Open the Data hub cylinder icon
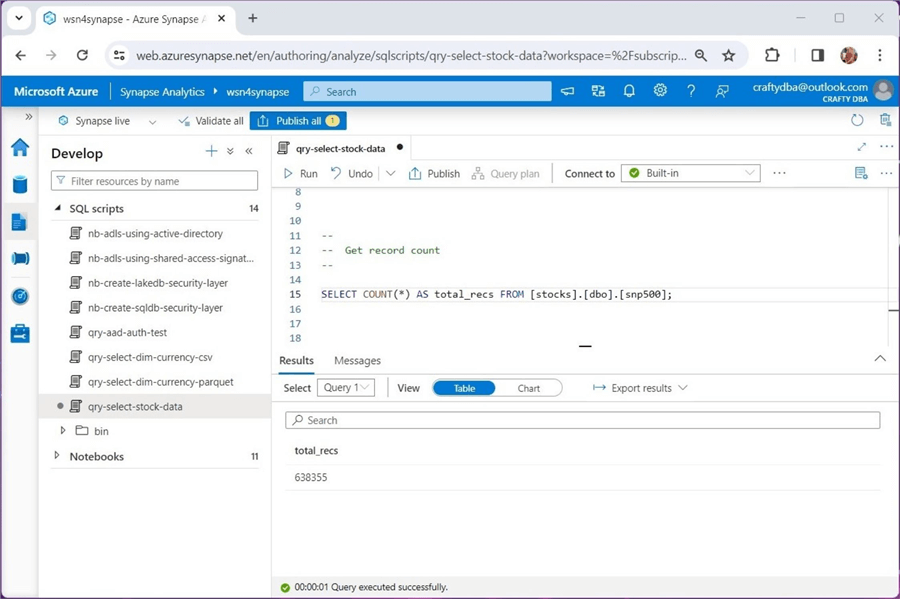 pos(20,185)
